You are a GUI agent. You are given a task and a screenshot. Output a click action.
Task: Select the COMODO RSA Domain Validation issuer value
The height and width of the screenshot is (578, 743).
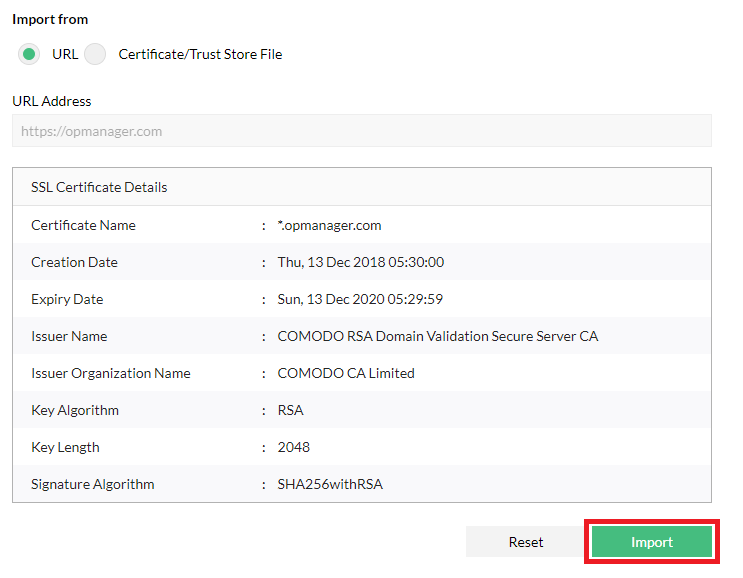[437, 336]
